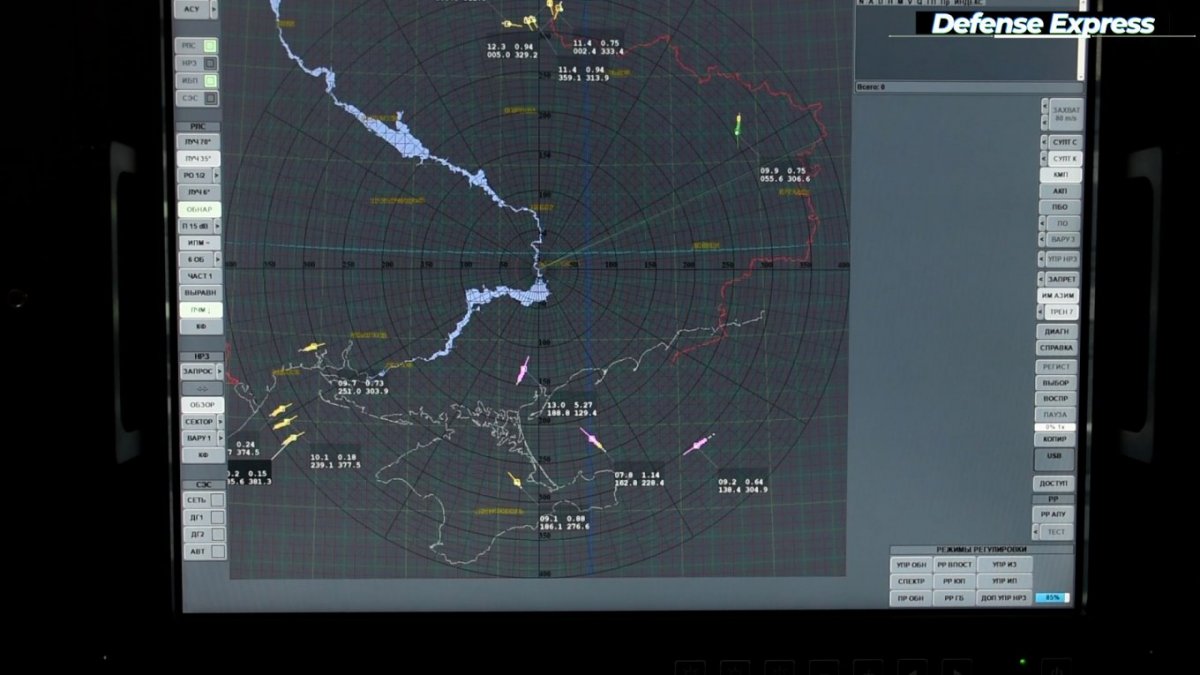Toggle the ОБНАР detection mode

(x=197, y=209)
